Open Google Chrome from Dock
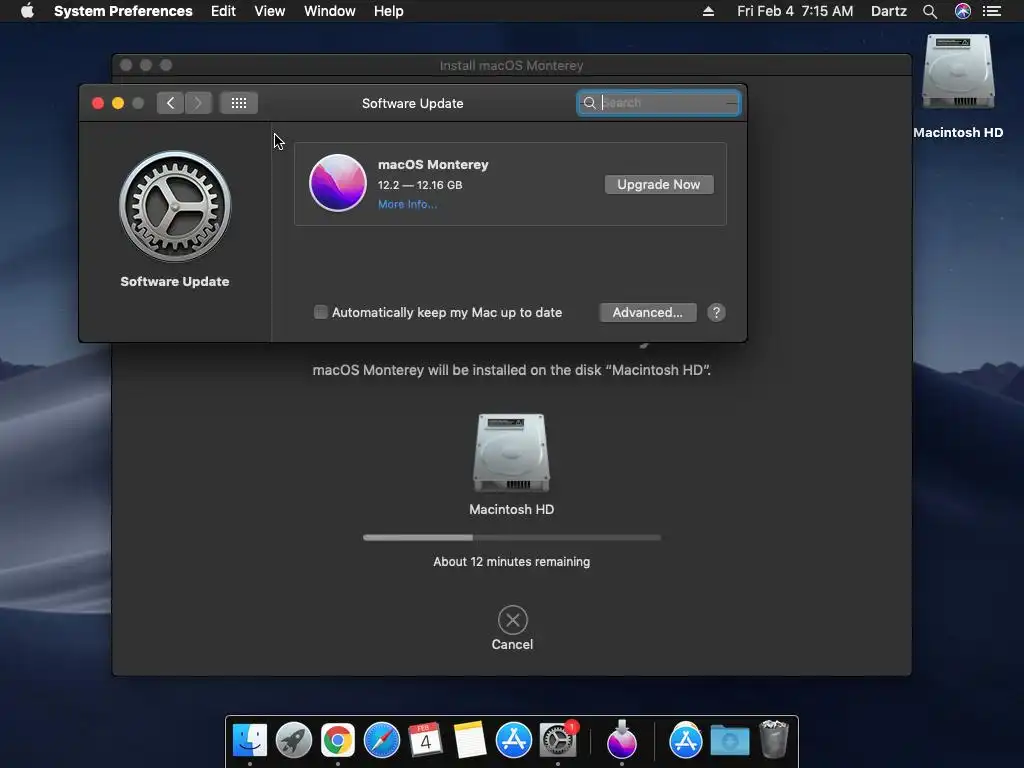The height and width of the screenshot is (768, 1024). [x=338, y=740]
